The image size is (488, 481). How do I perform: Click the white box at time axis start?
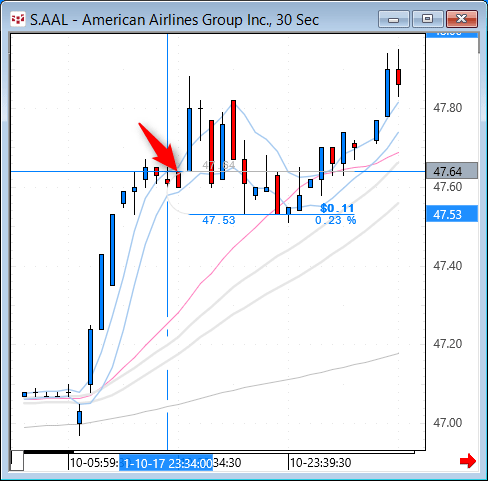point(17,460)
